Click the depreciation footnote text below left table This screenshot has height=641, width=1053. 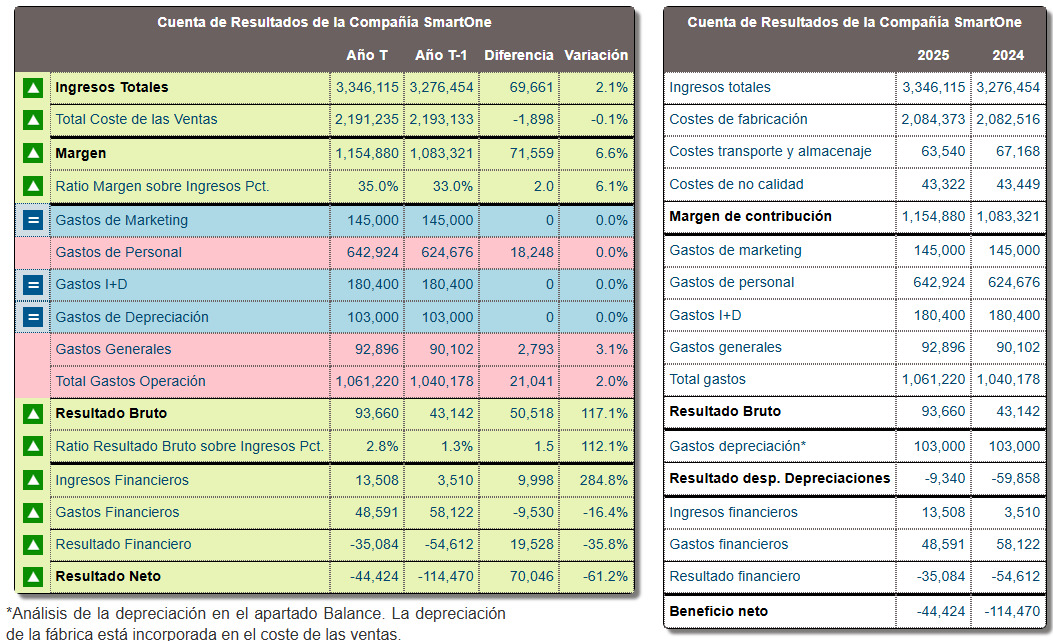pos(256,624)
